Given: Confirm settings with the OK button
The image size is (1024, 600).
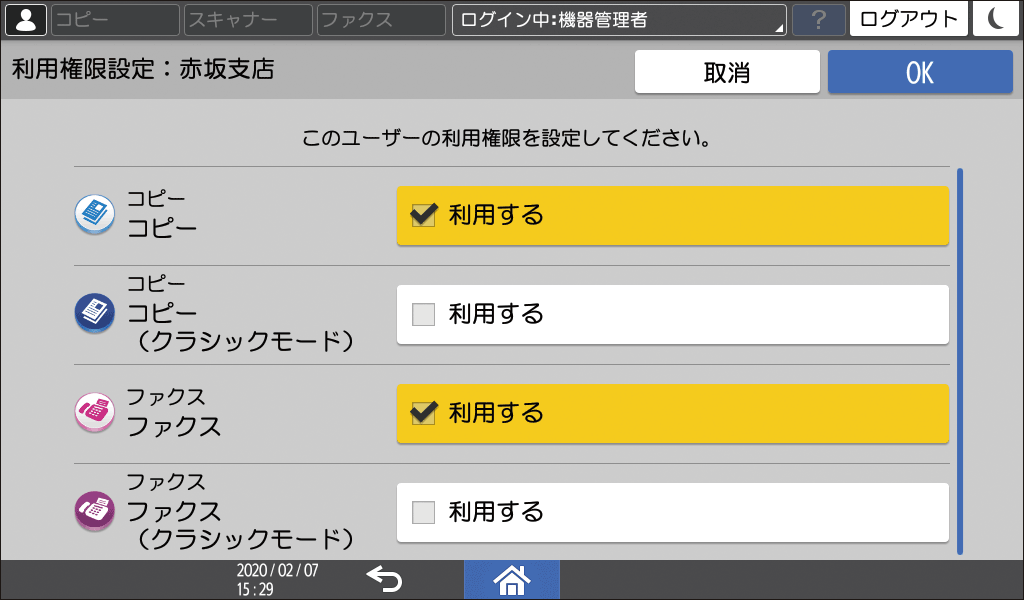Looking at the screenshot, I should [x=919, y=71].
